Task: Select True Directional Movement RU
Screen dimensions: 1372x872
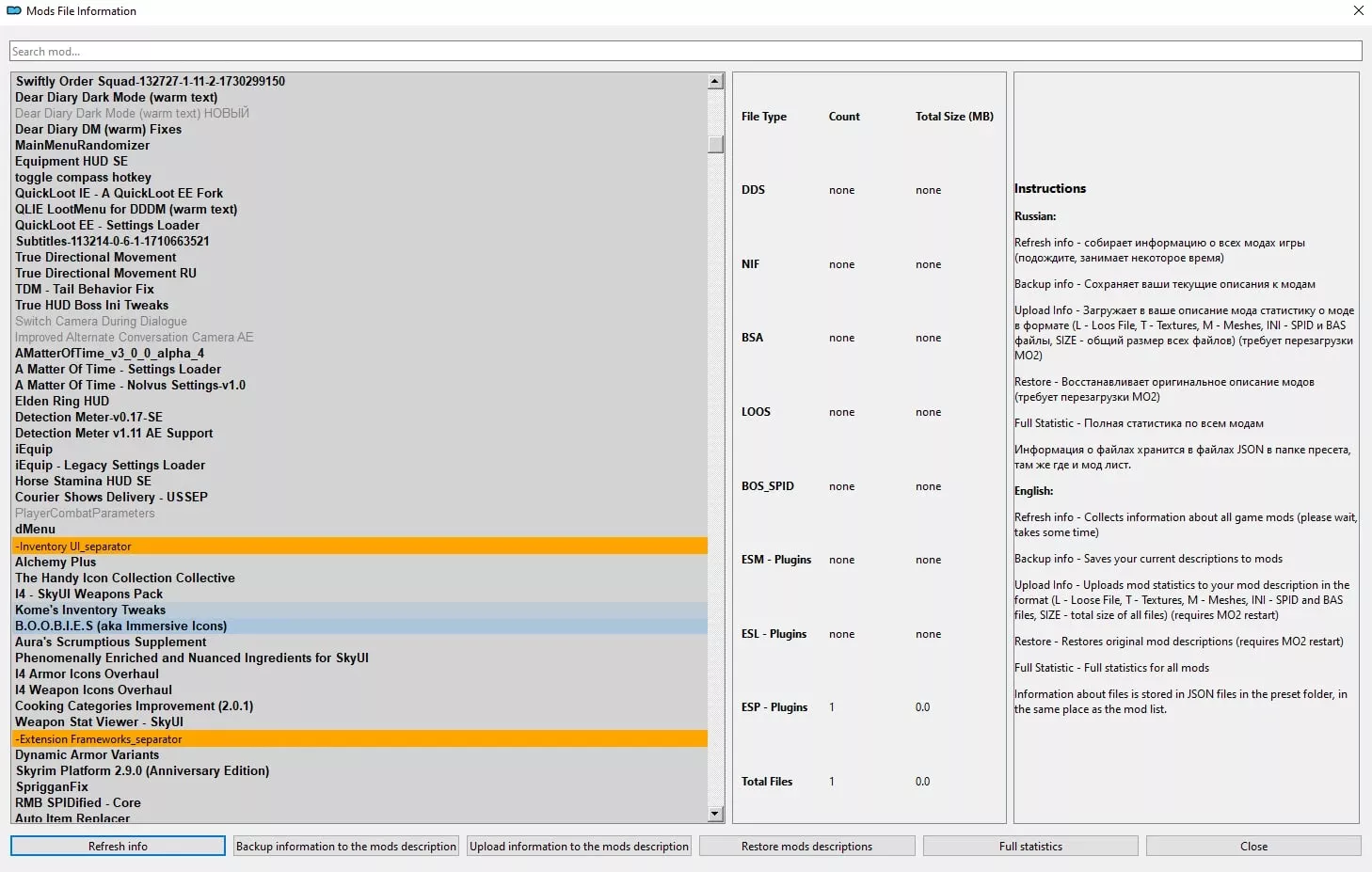Action: click(x=106, y=273)
